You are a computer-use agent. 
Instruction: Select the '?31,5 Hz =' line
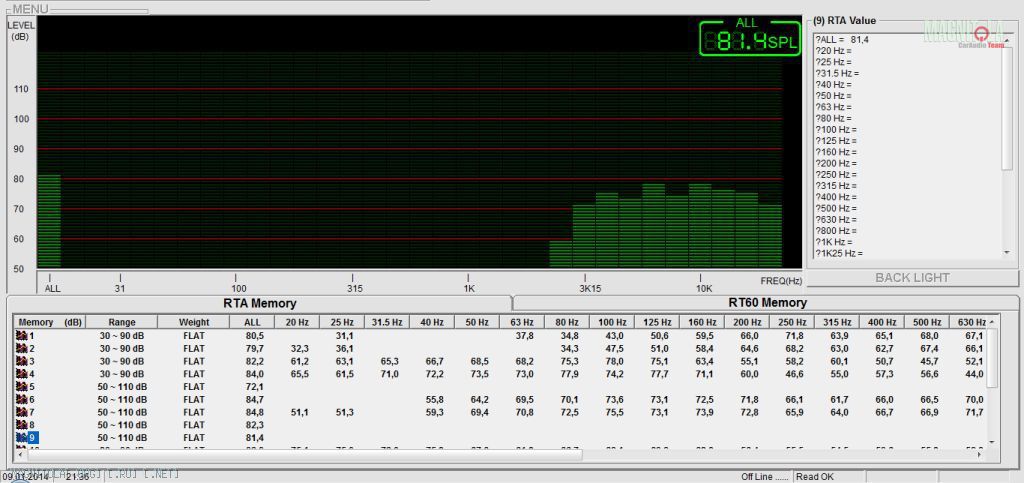point(837,74)
